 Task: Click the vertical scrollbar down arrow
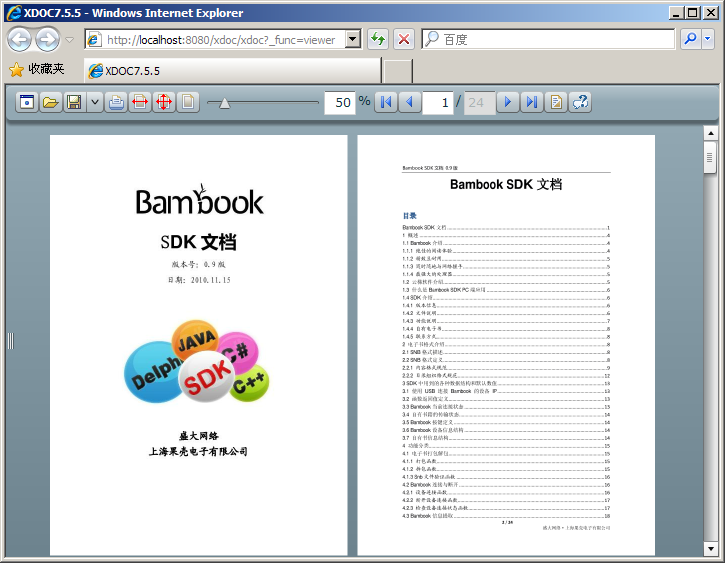tap(710, 548)
